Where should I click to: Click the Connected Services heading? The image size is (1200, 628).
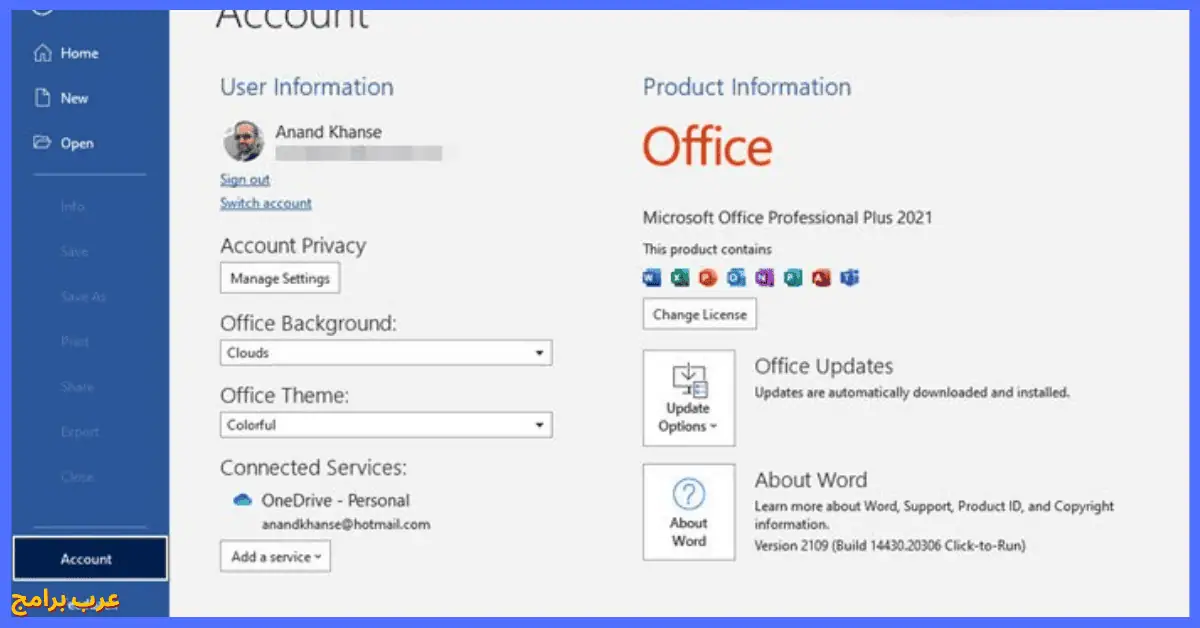click(314, 467)
